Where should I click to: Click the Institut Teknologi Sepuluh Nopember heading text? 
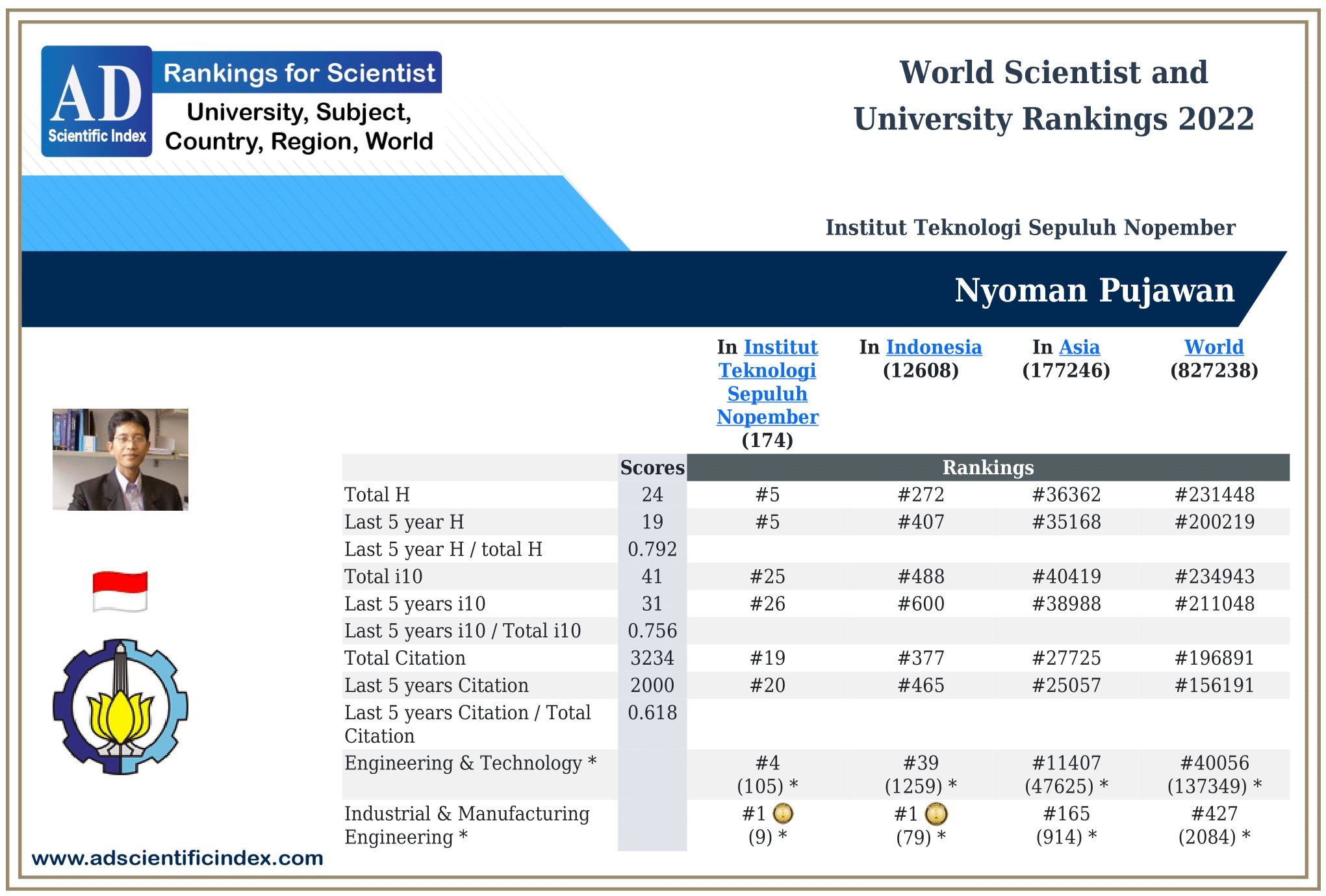point(1030,227)
